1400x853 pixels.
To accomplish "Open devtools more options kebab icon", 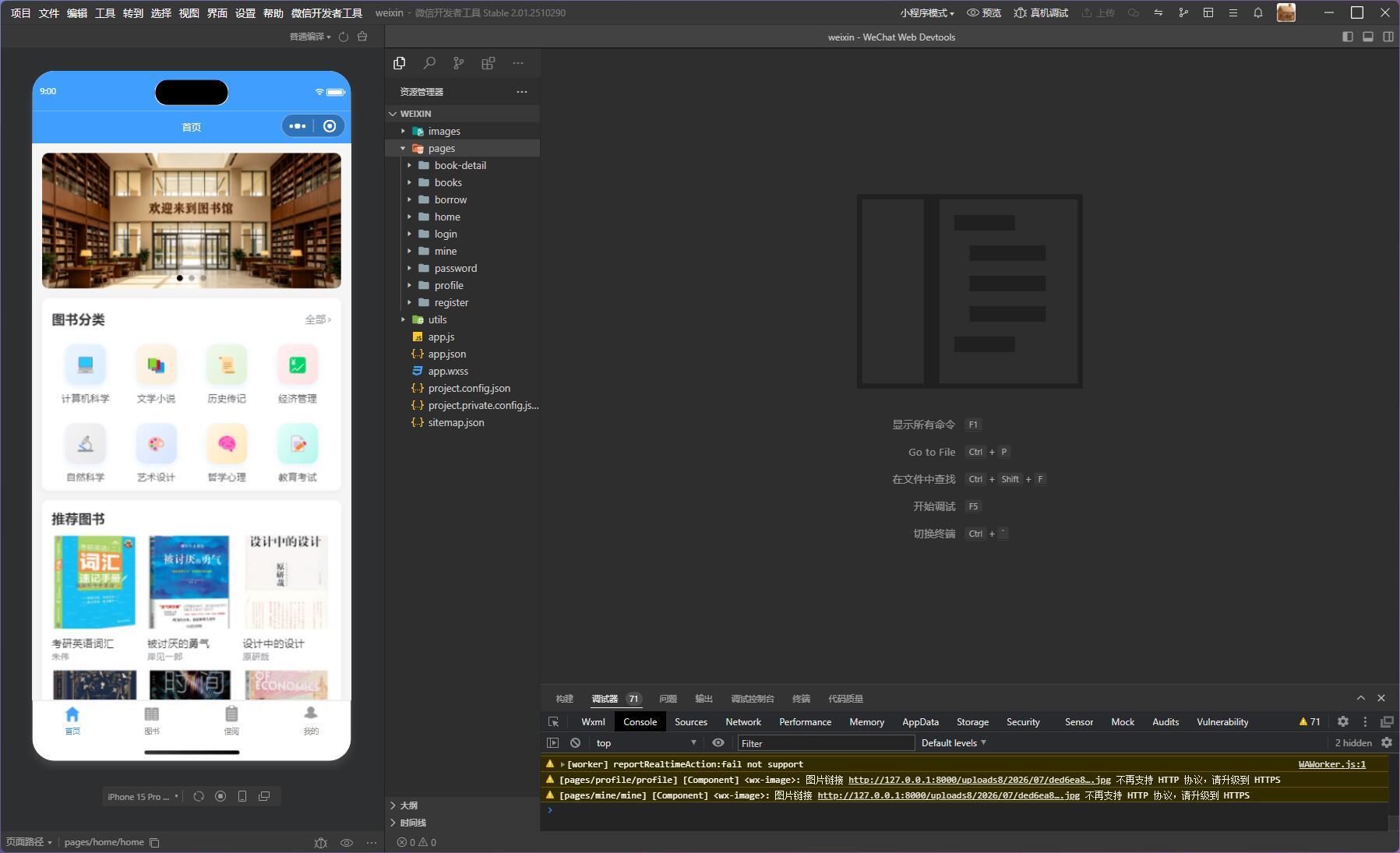I will click(x=1365, y=722).
